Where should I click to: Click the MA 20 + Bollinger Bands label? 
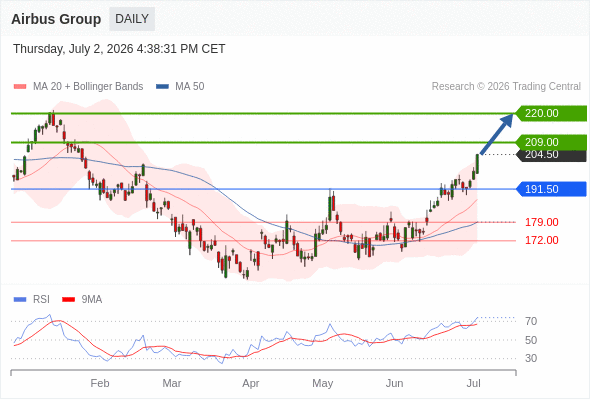point(88,87)
